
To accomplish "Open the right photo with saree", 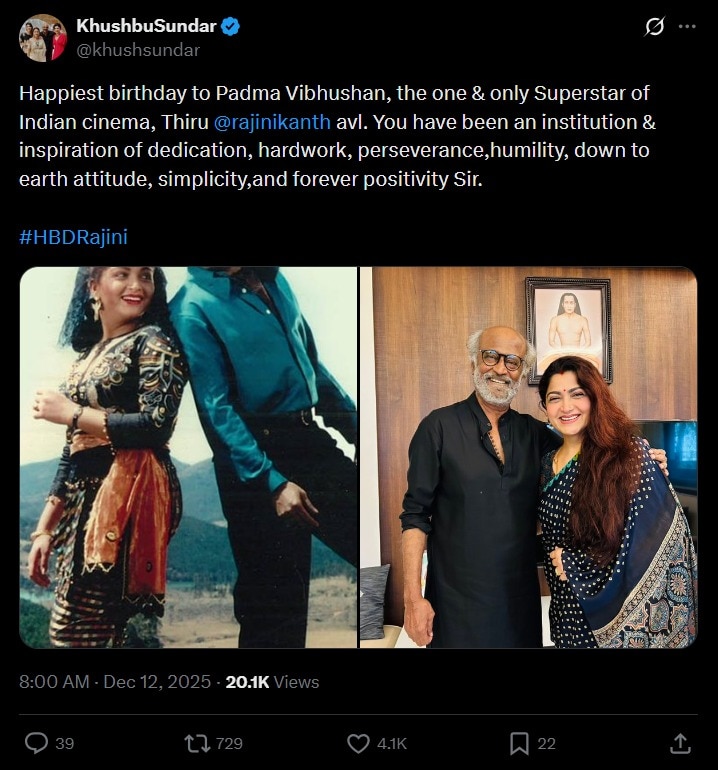I will tap(528, 457).
